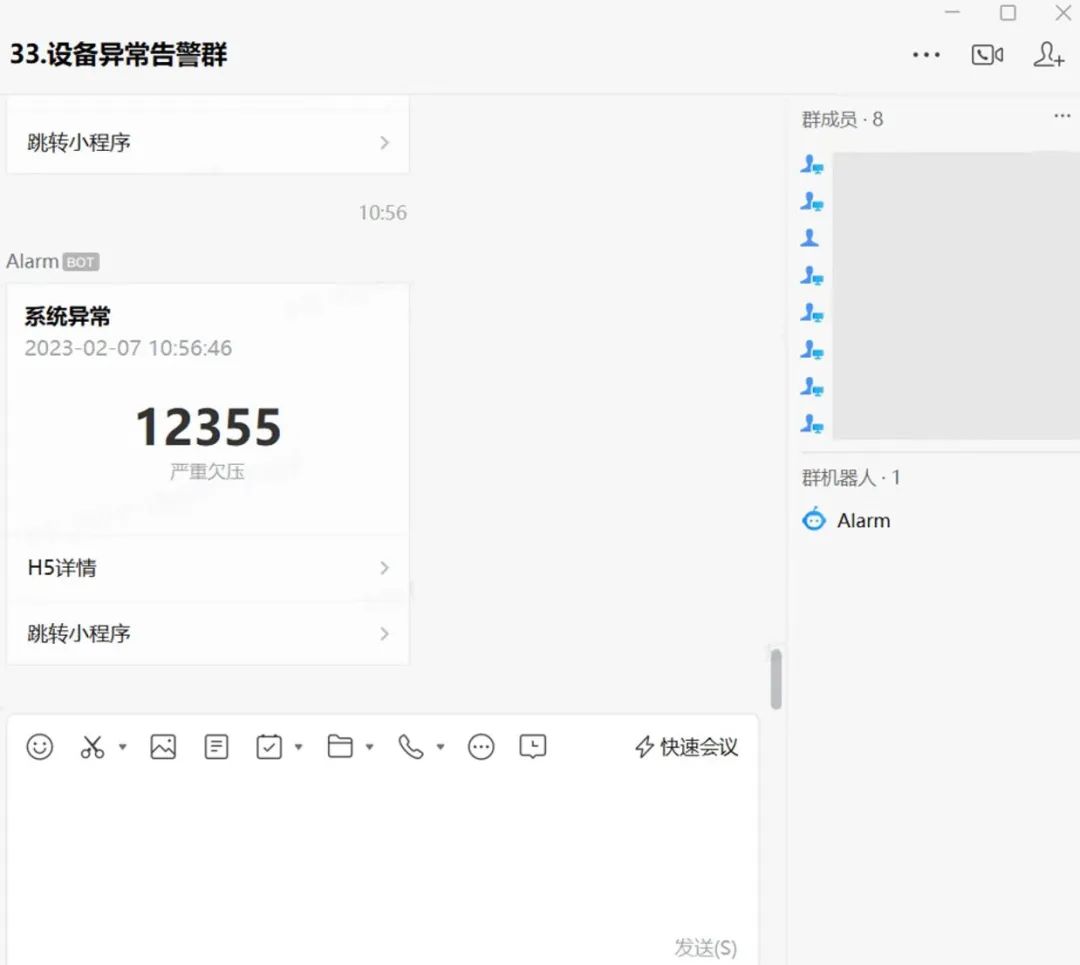
Task: Send an image using the picture icon
Action: [x=163, y=746]
